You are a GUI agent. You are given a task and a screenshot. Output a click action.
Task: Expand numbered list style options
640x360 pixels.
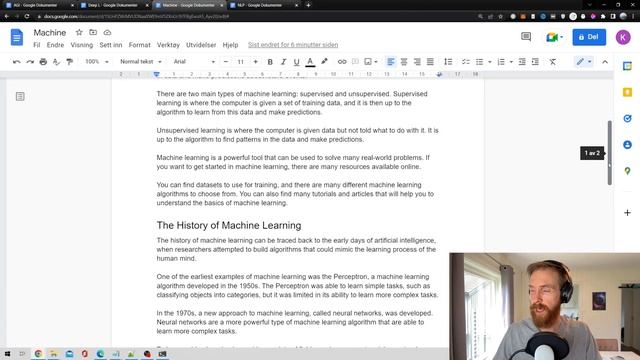coord(511,62)
